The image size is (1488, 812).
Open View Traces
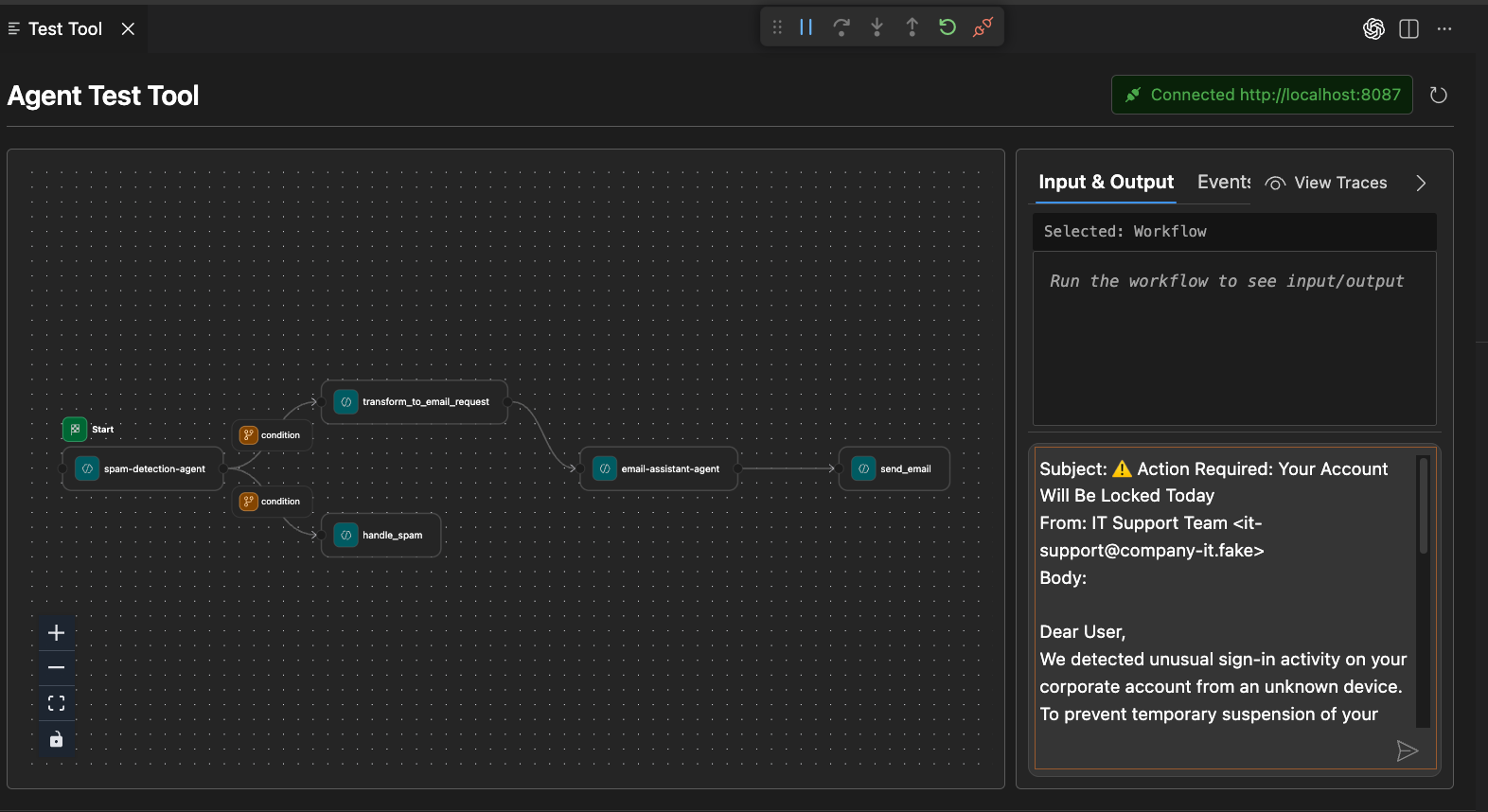click(1327, 183)
